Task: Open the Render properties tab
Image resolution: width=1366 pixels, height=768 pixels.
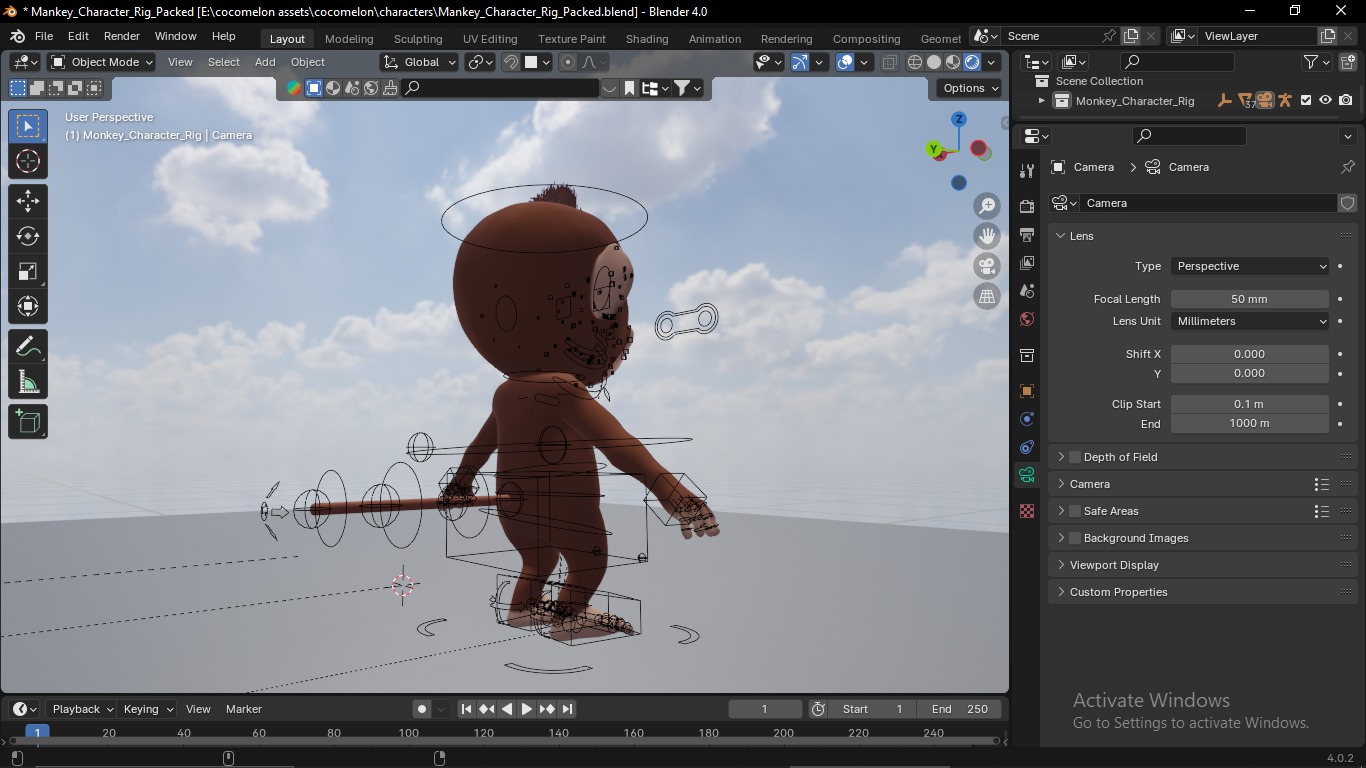Action: (1027, 206)
